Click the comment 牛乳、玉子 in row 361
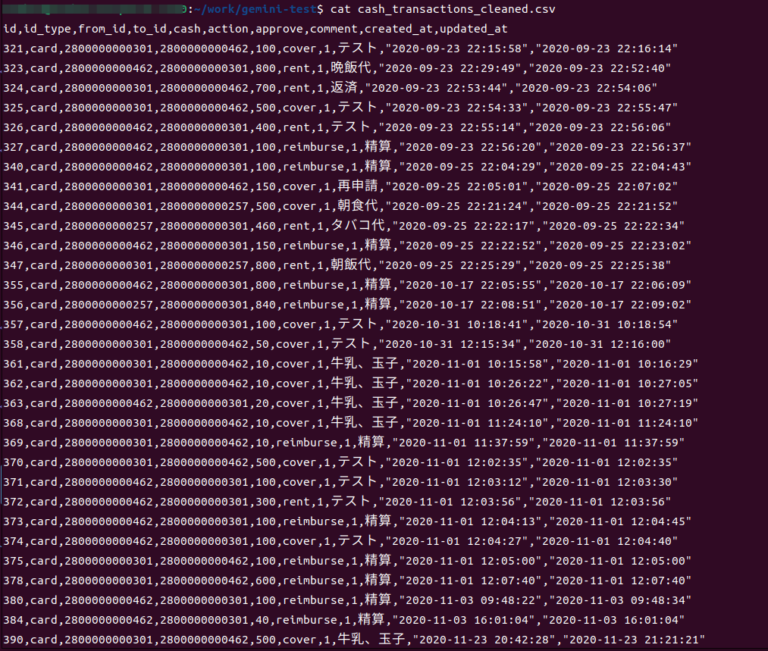 pos(364,363)
